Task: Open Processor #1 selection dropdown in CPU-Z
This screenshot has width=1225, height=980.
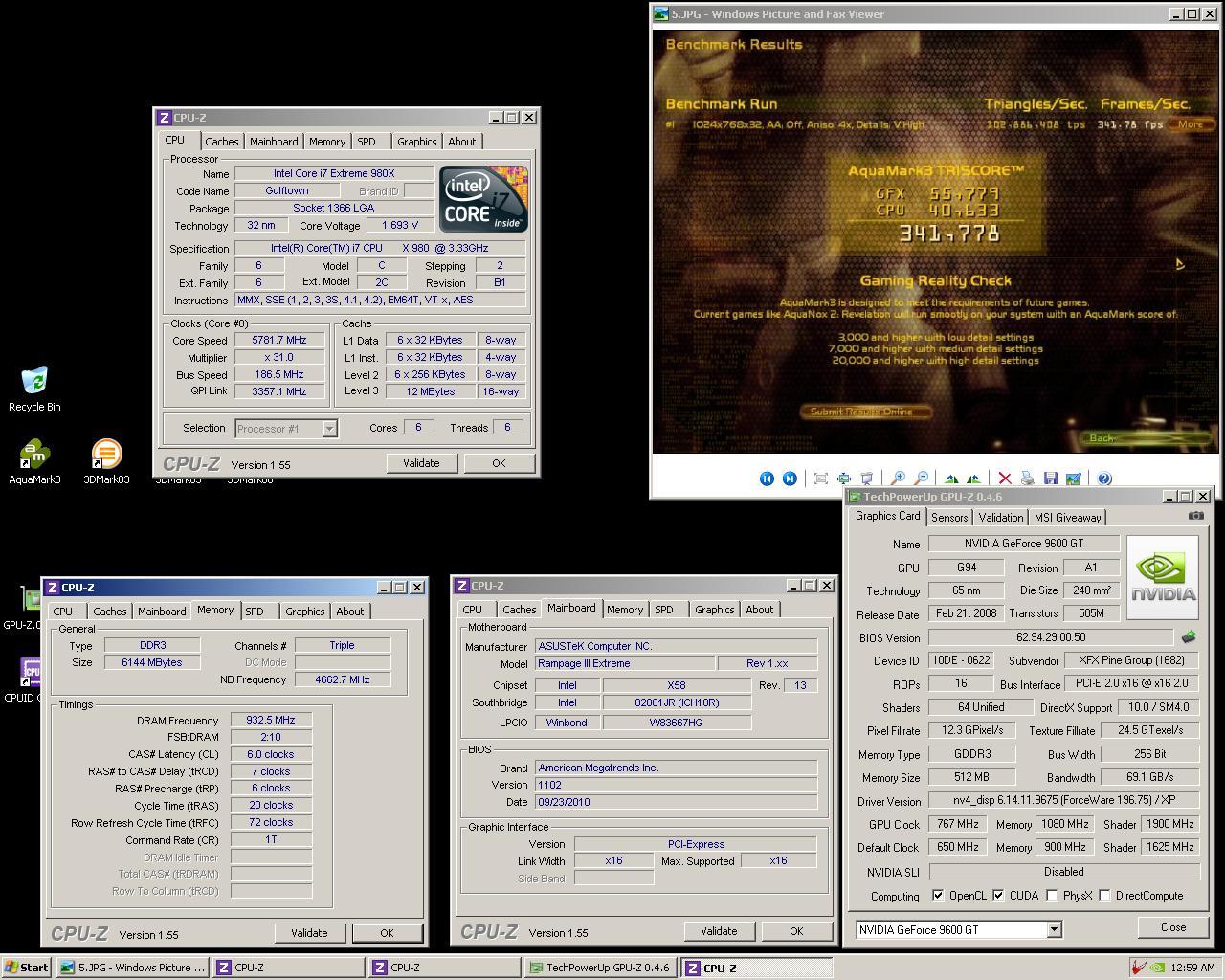Action: pyautogui.click(x=329, y=429)
